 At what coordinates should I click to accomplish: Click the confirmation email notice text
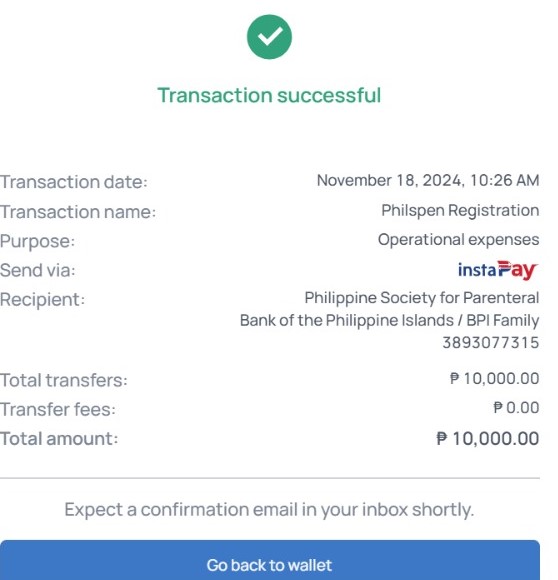click(269, 510)
